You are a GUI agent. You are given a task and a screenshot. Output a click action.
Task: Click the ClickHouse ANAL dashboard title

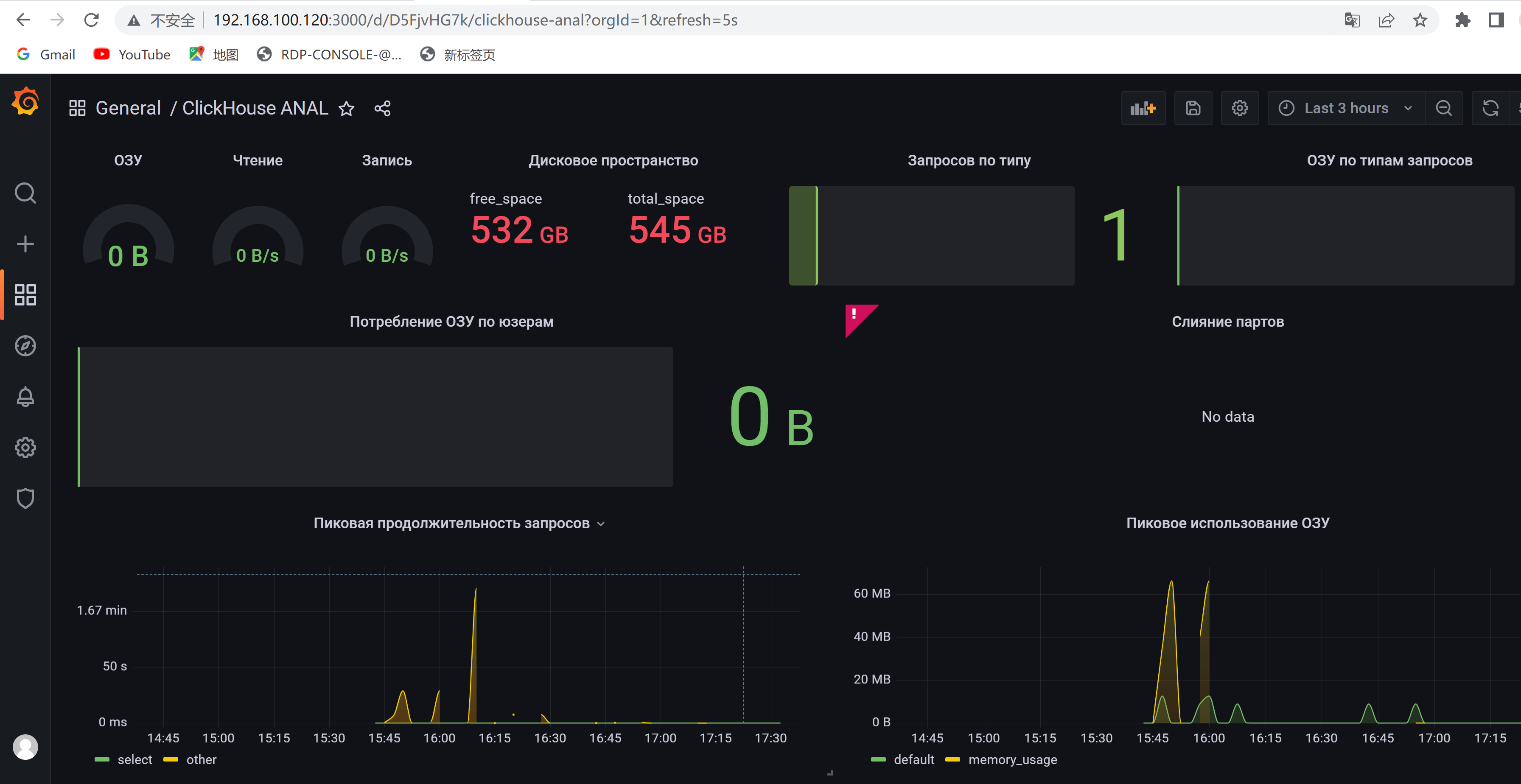click(255, 108)
